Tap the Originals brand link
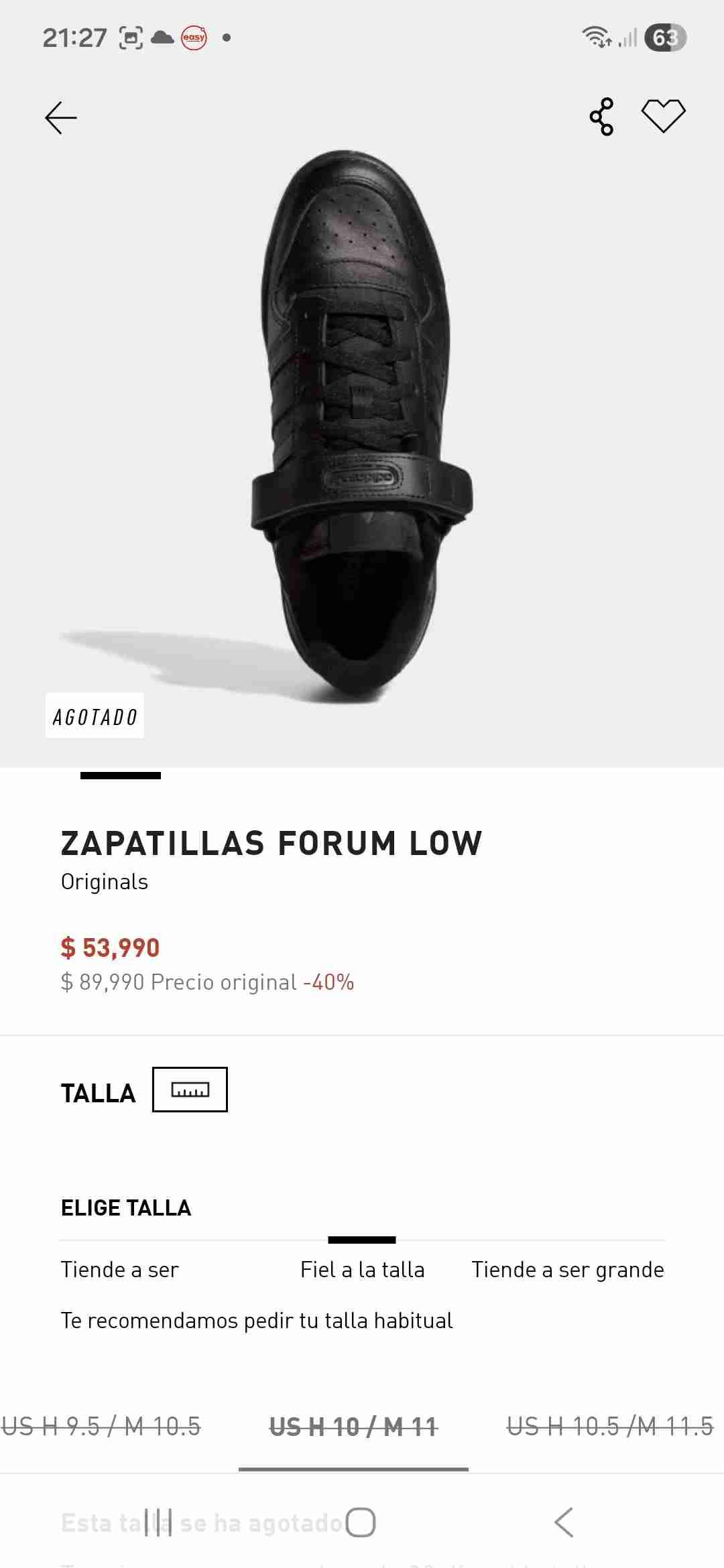Image resolution: width=724 pixels, height=1568 pixels. [x=104, y=881]
